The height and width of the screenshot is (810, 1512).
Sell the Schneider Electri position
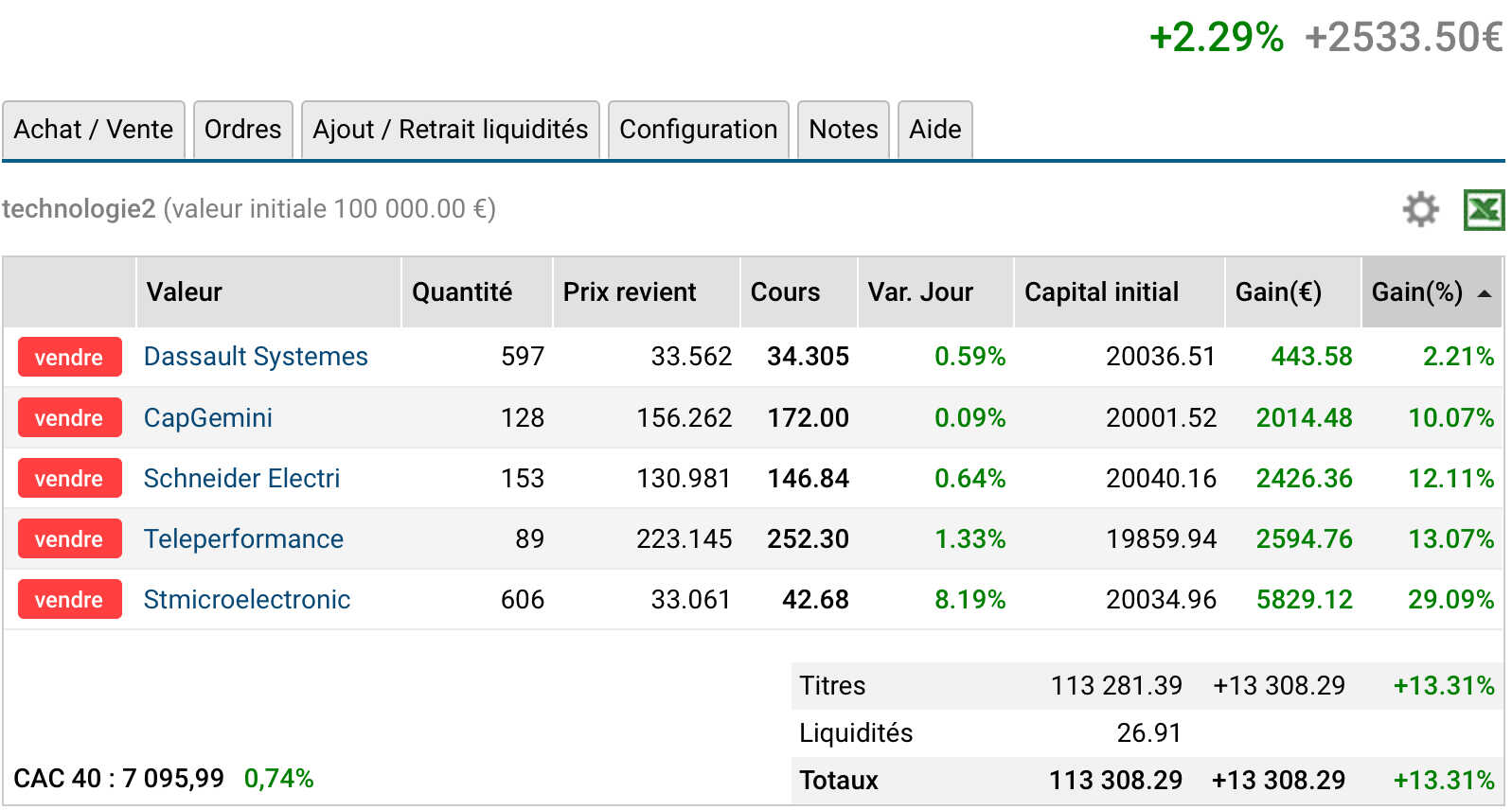[x=69, y=478]
